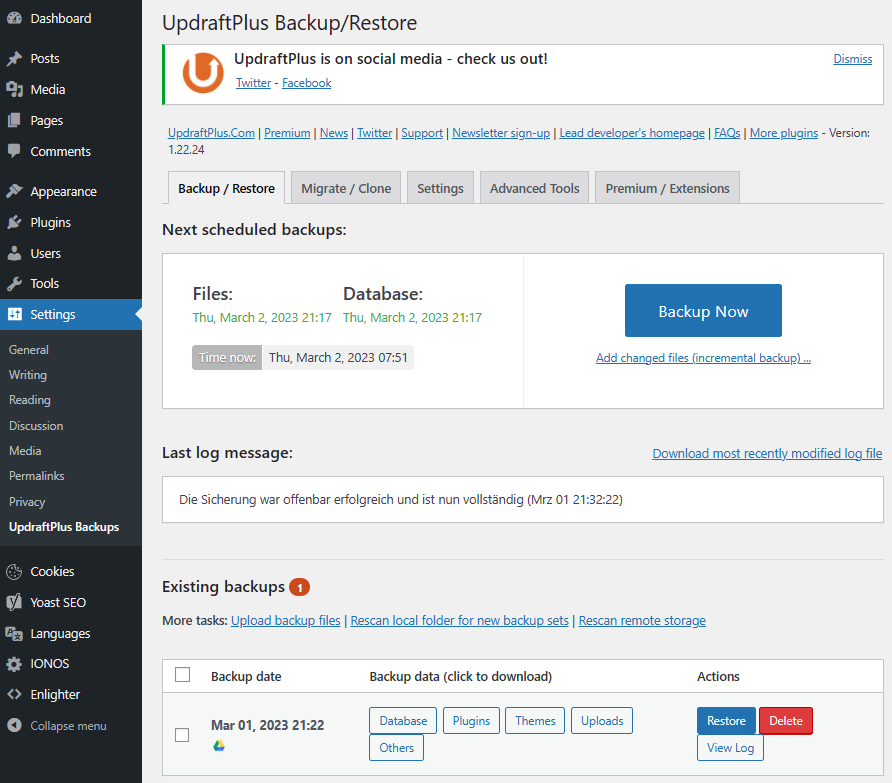Click the red Delete button
The image size is (892, 783).
[785, 721]
